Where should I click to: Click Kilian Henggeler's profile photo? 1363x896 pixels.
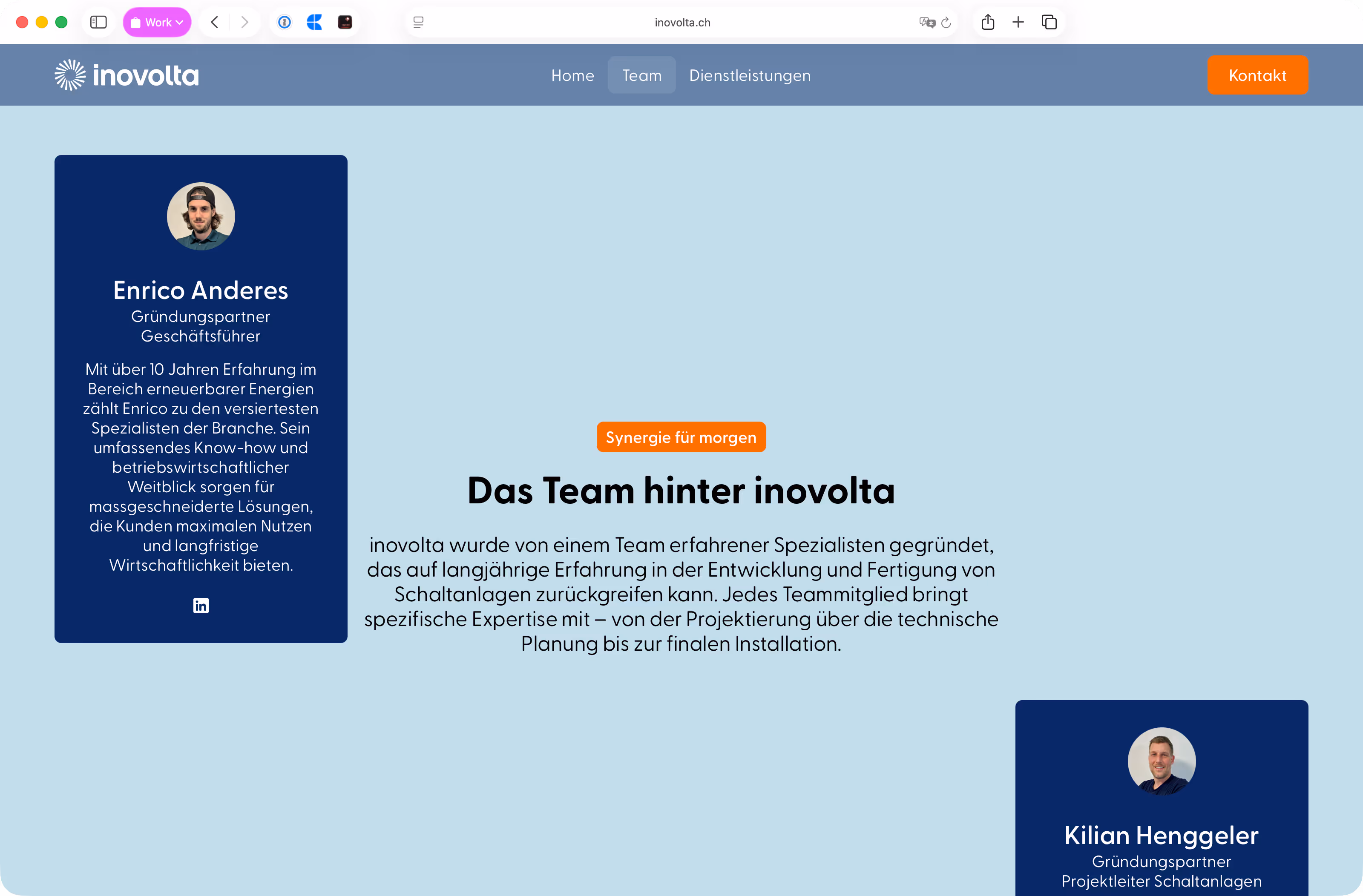coord(1162,761)
